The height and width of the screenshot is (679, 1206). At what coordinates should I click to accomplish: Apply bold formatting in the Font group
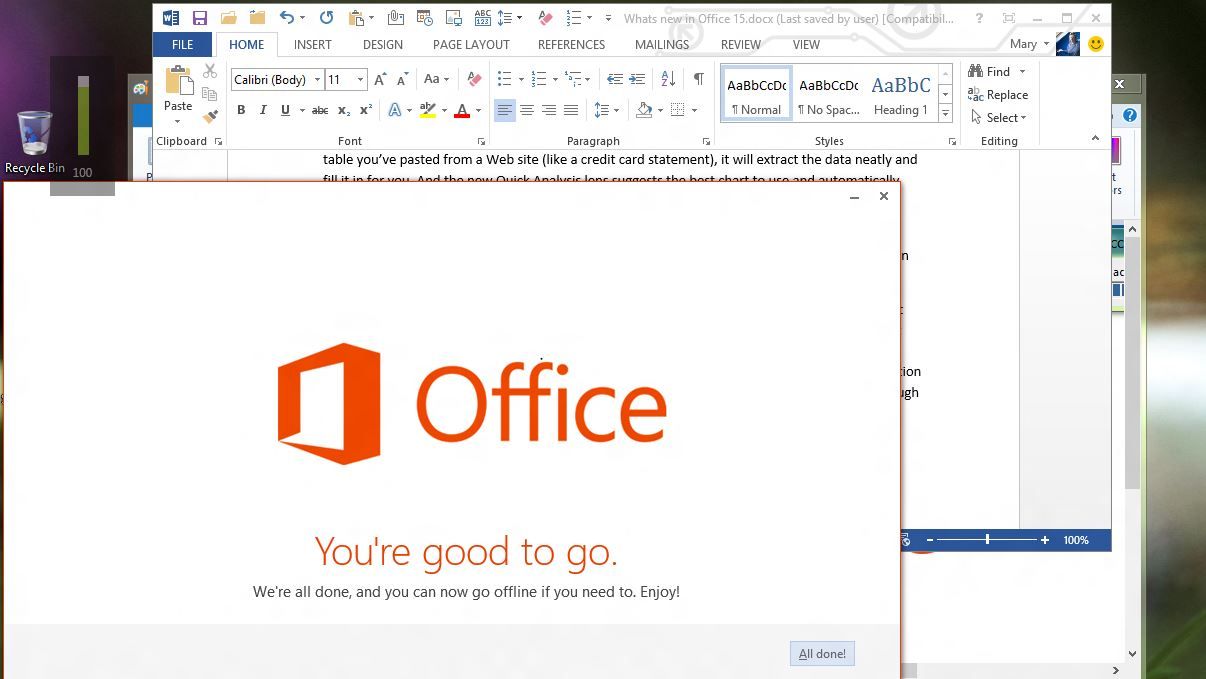tap(240, 110)
